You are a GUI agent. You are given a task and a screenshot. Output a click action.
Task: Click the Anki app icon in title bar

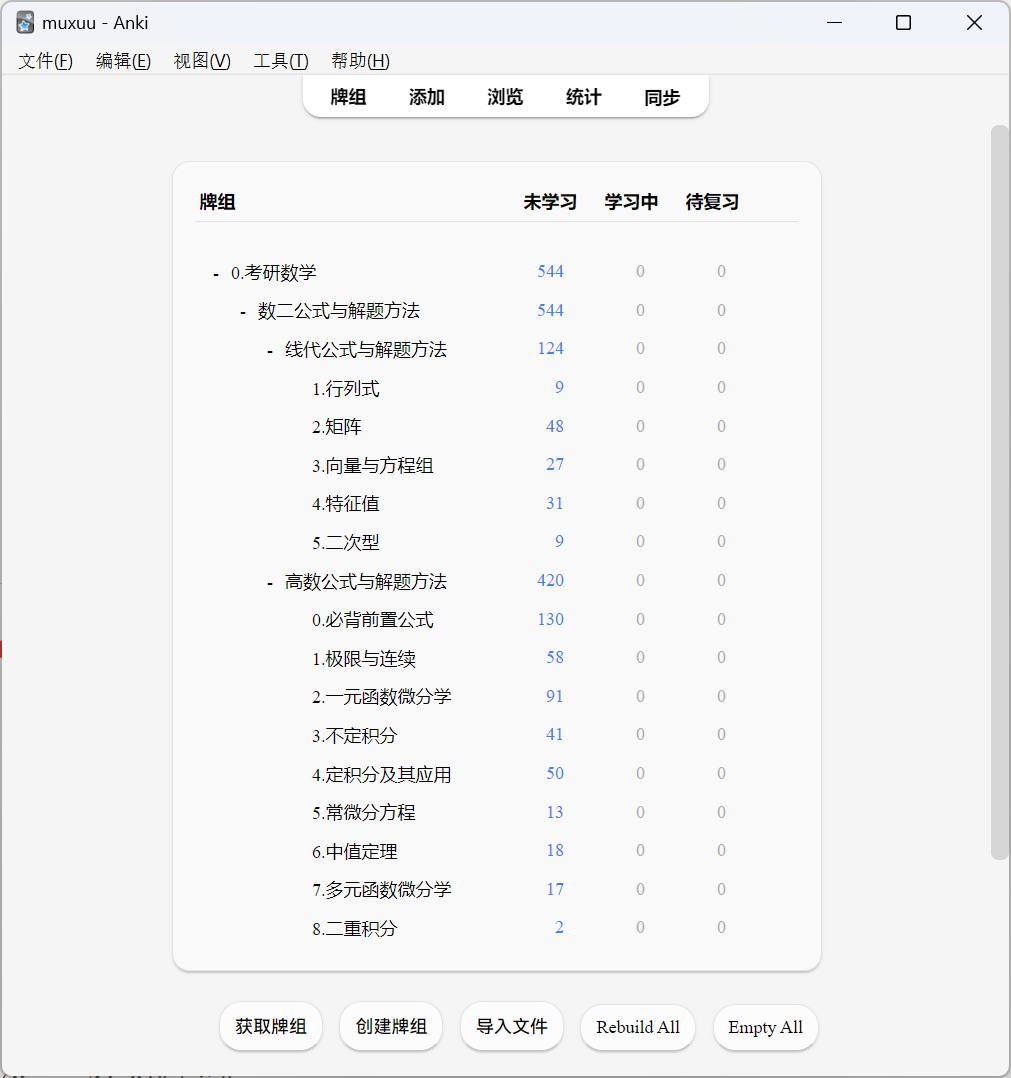click(x=25, y=23)
